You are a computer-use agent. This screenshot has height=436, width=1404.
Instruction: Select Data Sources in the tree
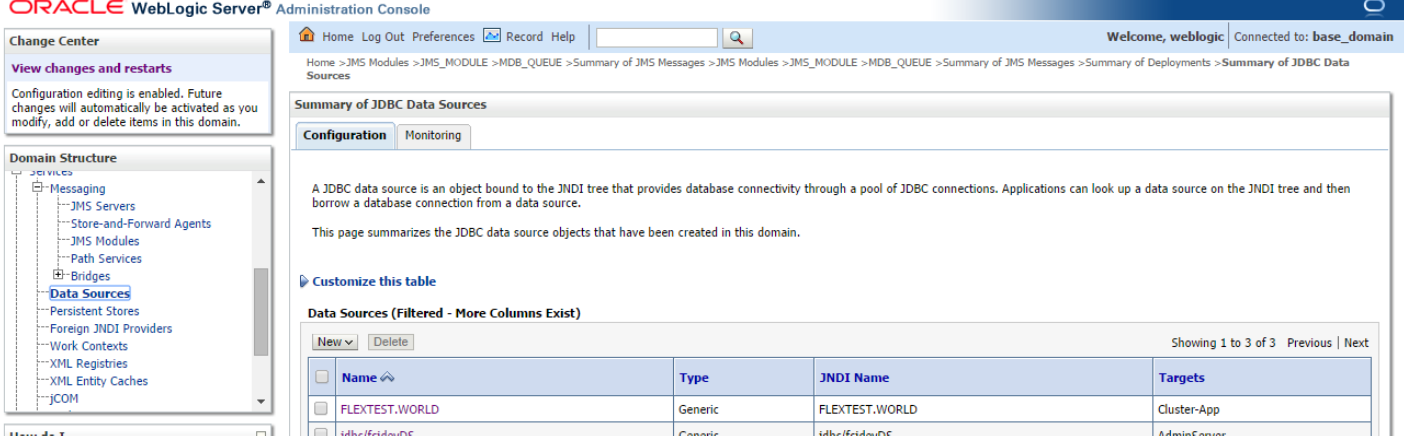click(x=90, y=294)
